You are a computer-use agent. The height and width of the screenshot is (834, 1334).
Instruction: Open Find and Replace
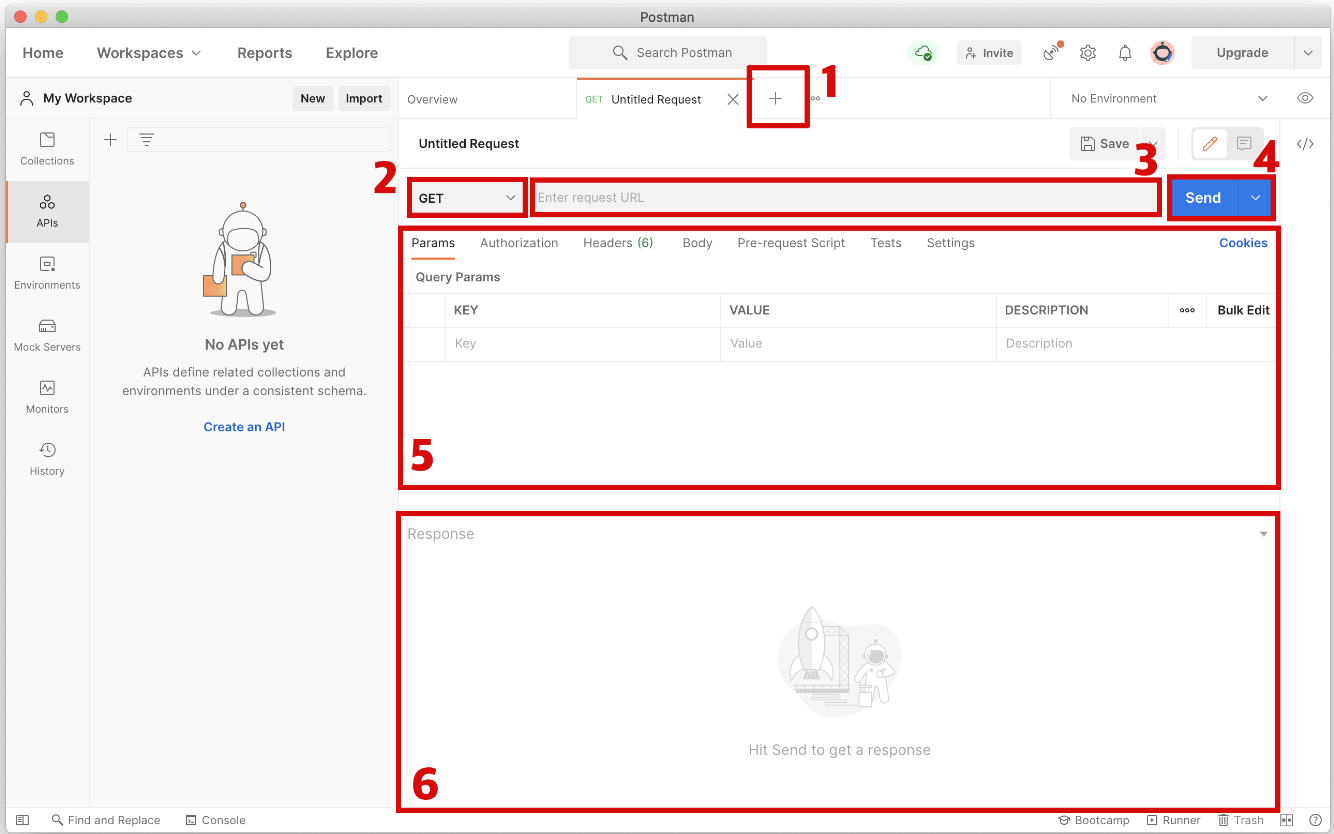(x=106, y=820)
